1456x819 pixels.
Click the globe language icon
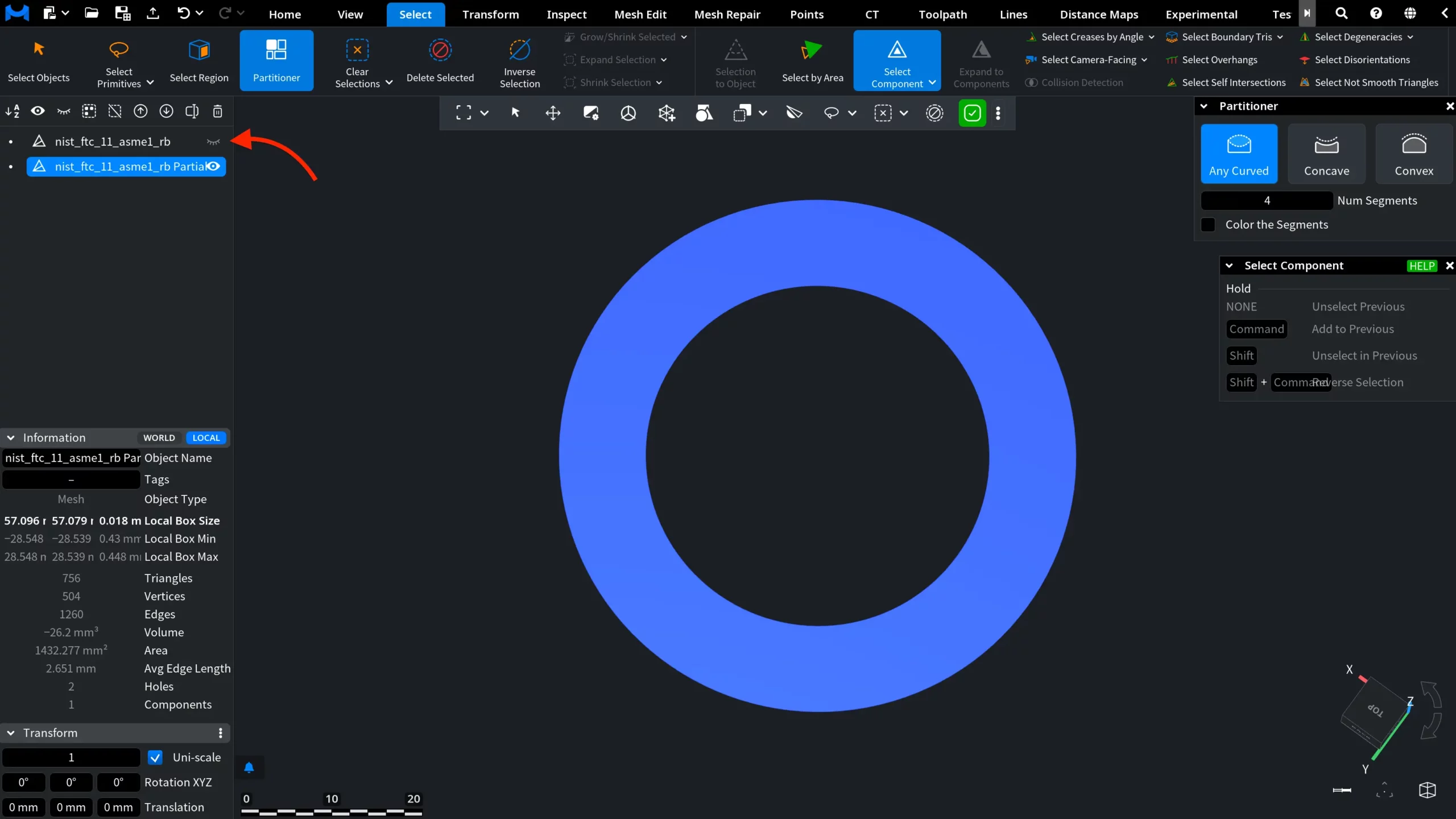[x=1410, y=13]
